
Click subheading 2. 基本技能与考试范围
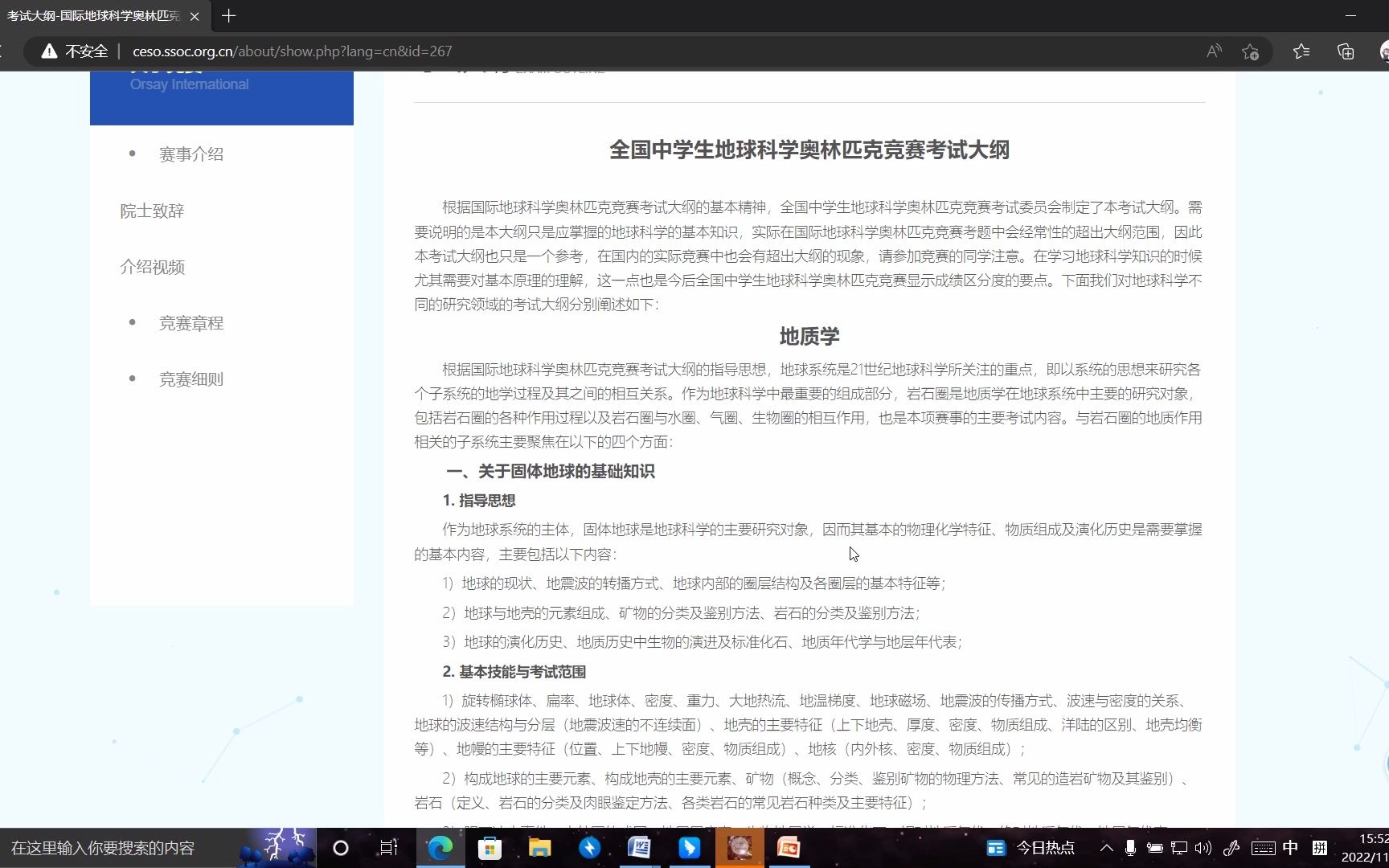[514, 672]
